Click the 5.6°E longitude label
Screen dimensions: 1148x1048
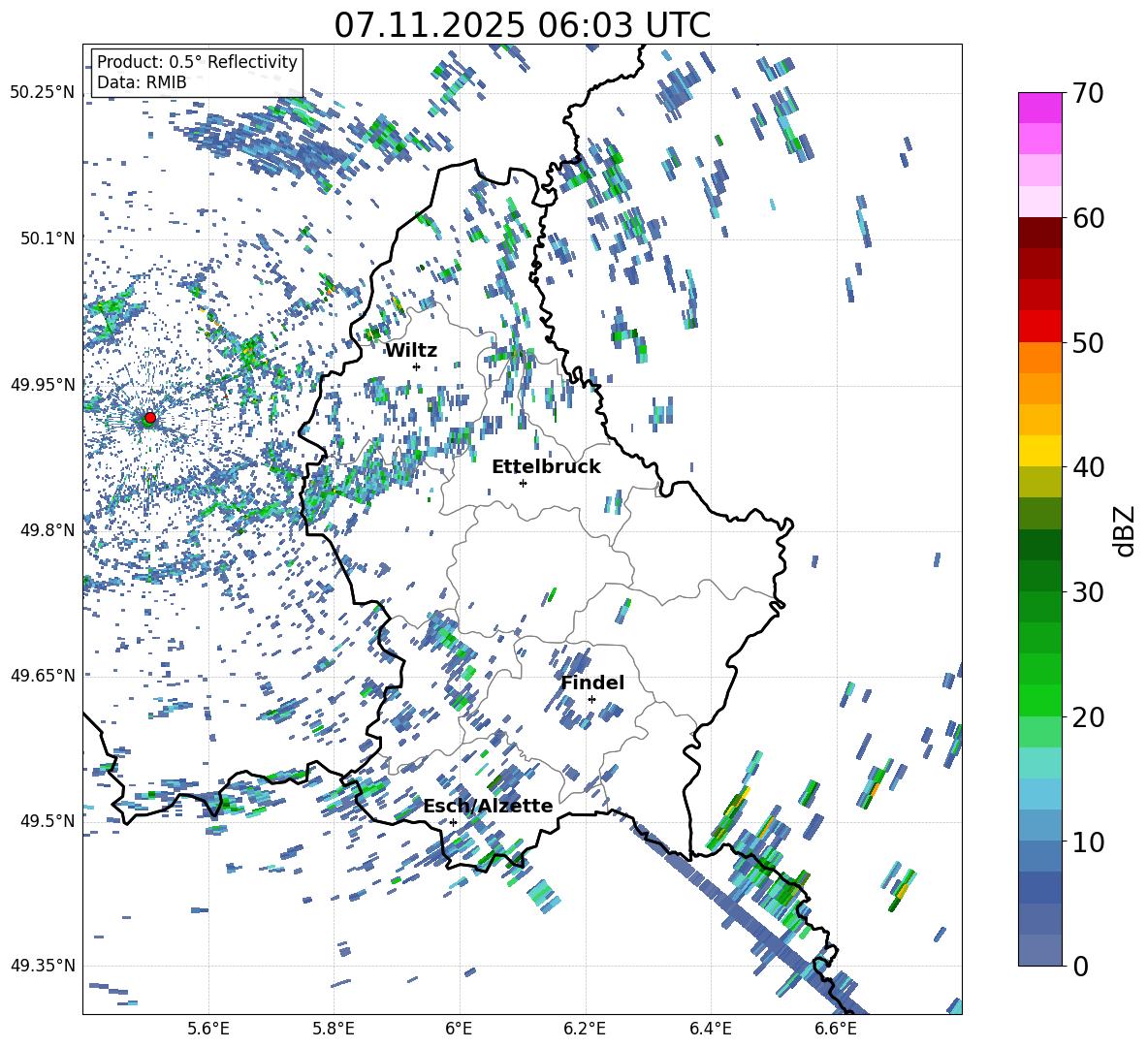(208, 1029)
